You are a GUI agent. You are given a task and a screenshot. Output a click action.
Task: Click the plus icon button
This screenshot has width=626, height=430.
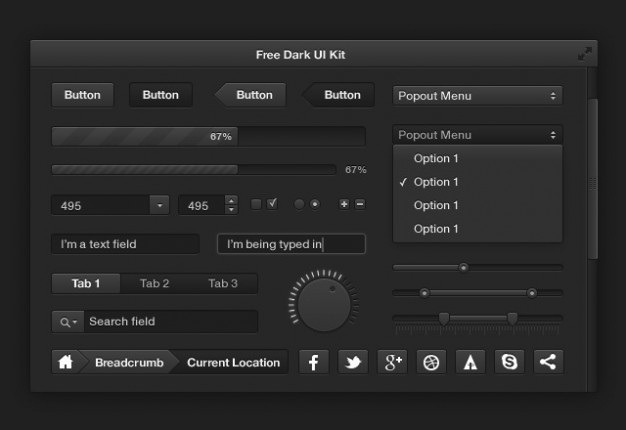[x=344, y=204]
